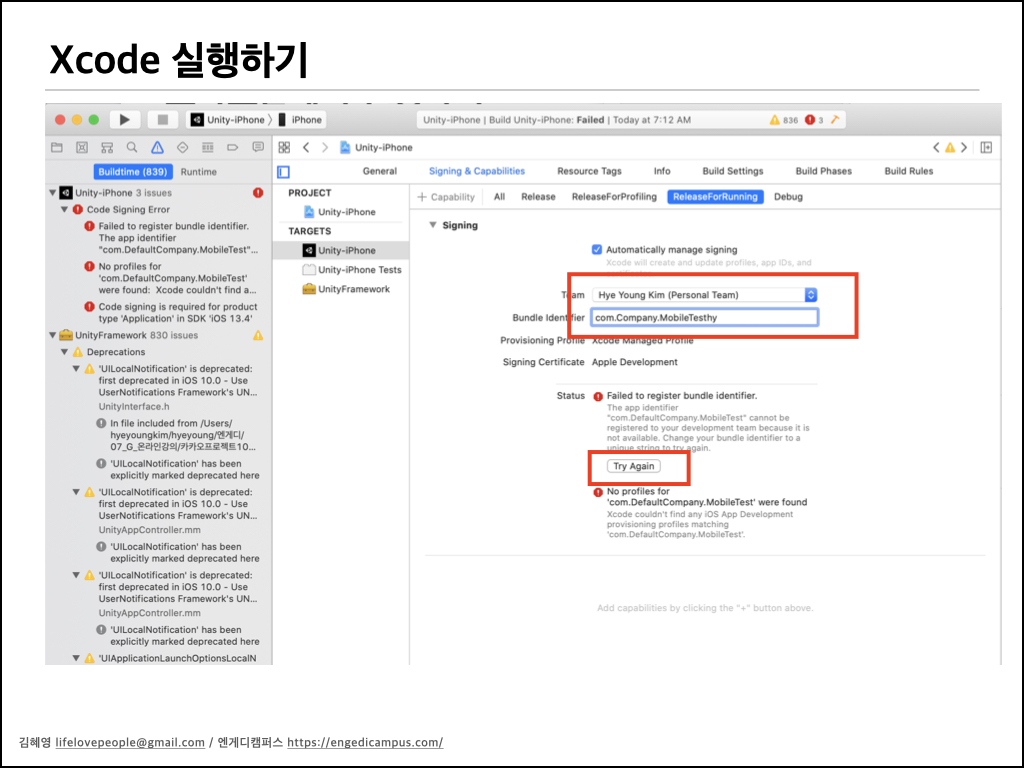Viewport: 1024px width, 768px height.
Task: Click the hammer build icon in status bar
Action: pos(835,120)
